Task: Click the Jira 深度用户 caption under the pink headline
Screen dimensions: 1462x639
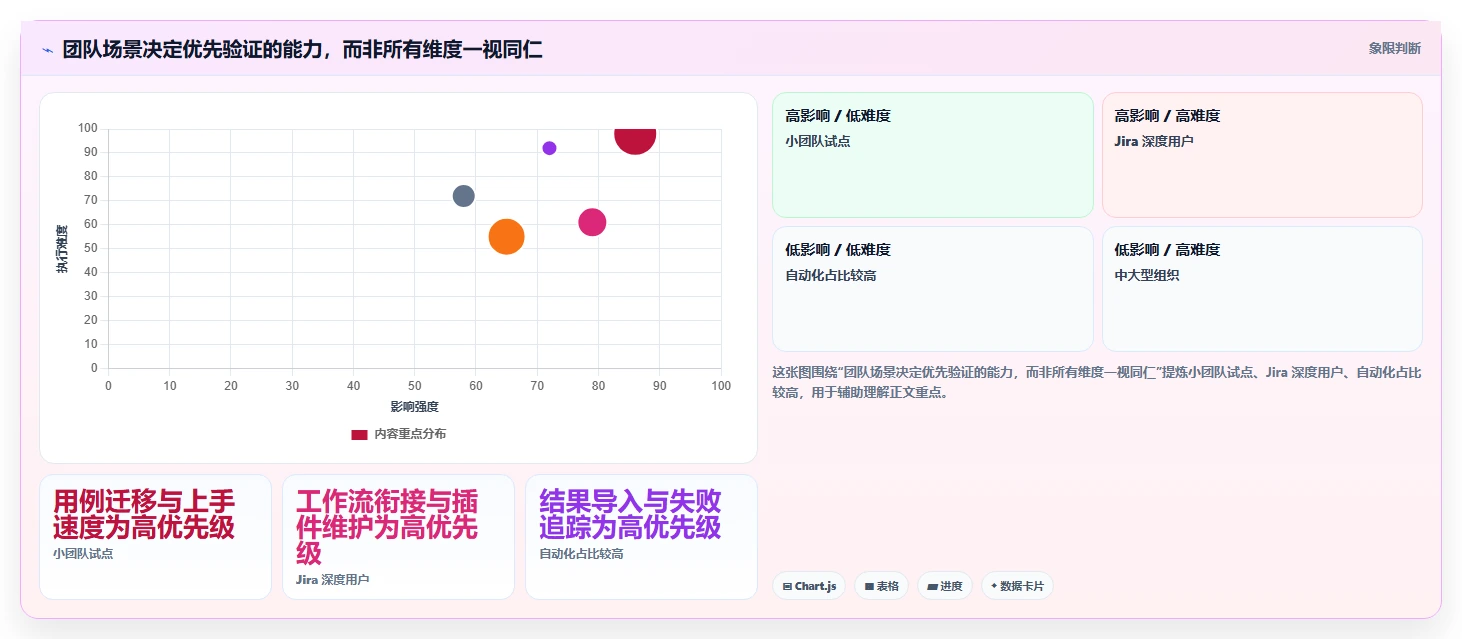Action: [333, 579]
